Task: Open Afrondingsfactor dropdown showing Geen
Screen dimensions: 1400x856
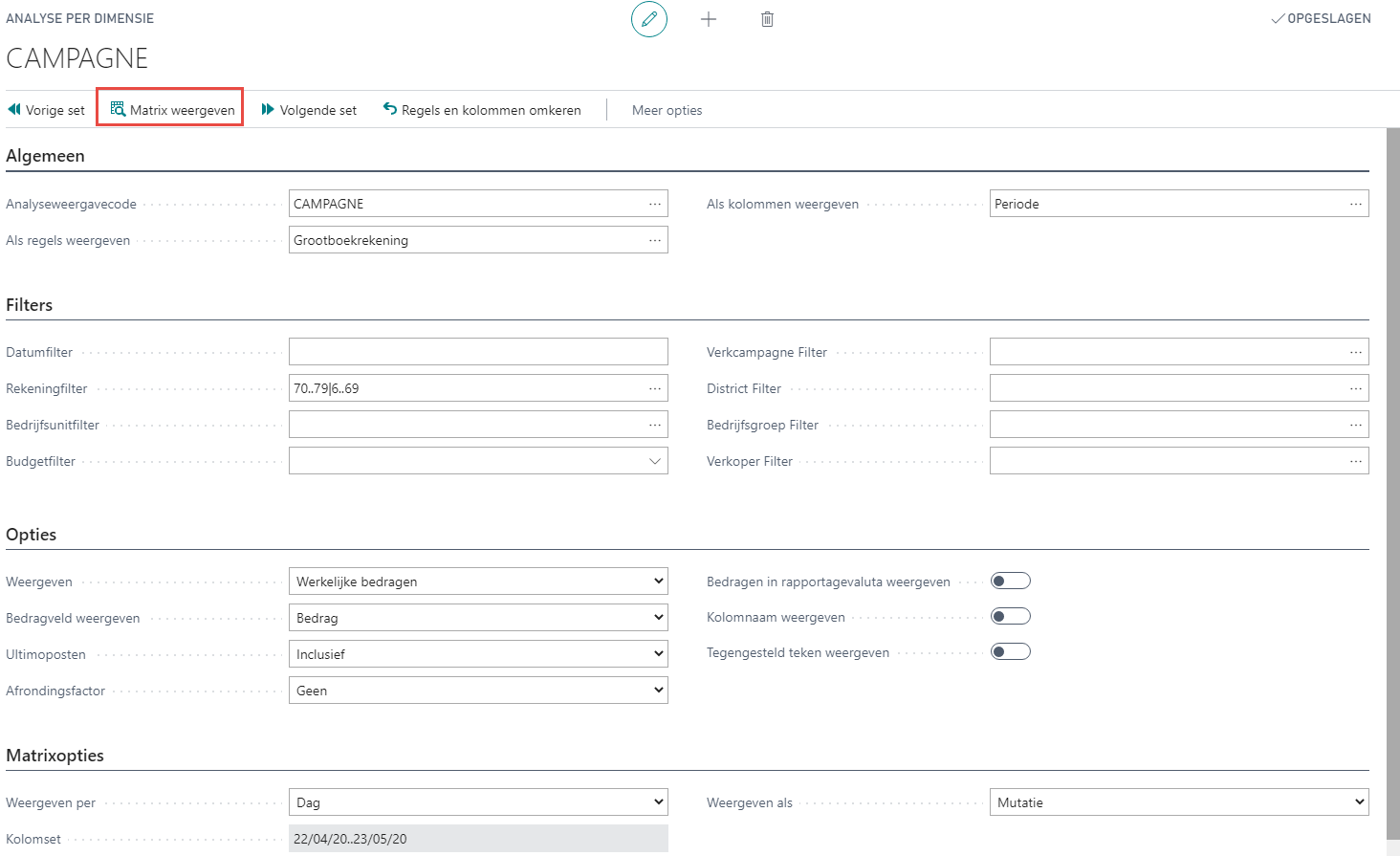Action: click(x=478, y=691)
